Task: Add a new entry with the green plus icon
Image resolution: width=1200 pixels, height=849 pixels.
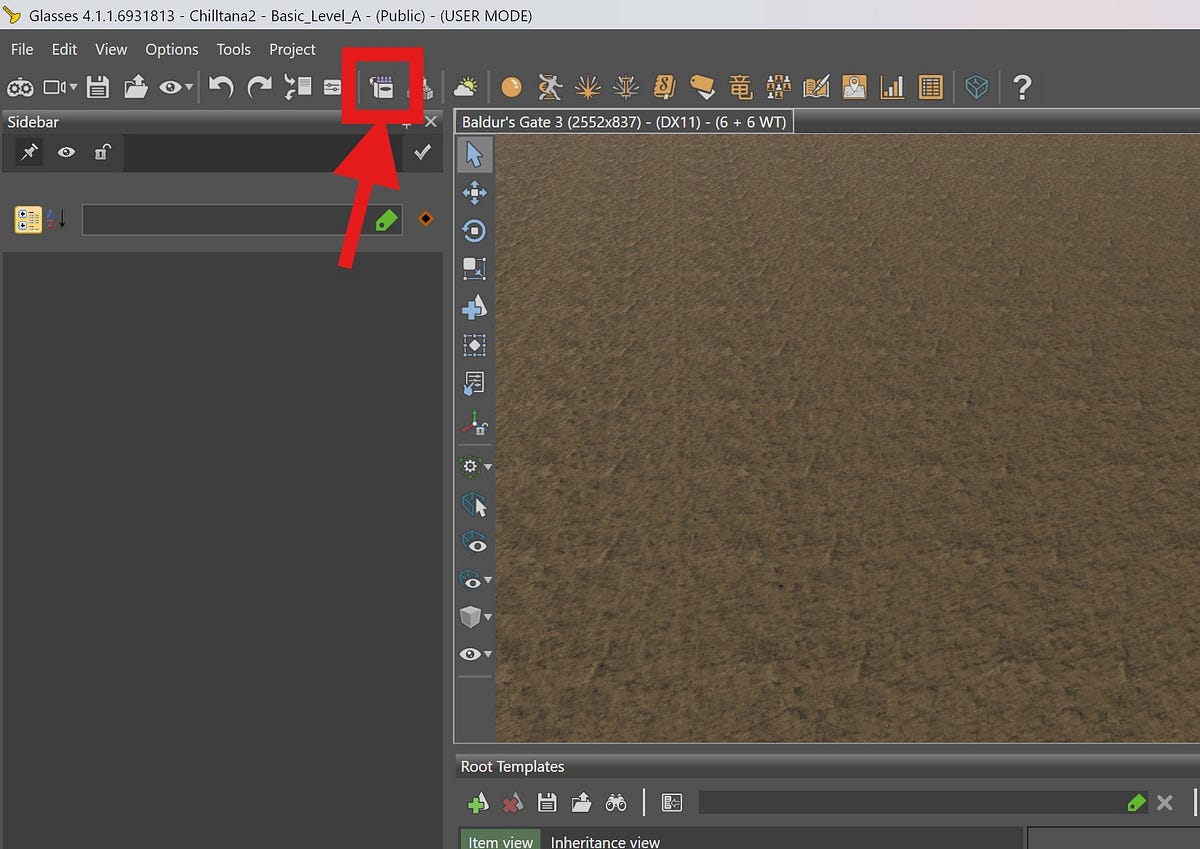Action: [477, 802]
